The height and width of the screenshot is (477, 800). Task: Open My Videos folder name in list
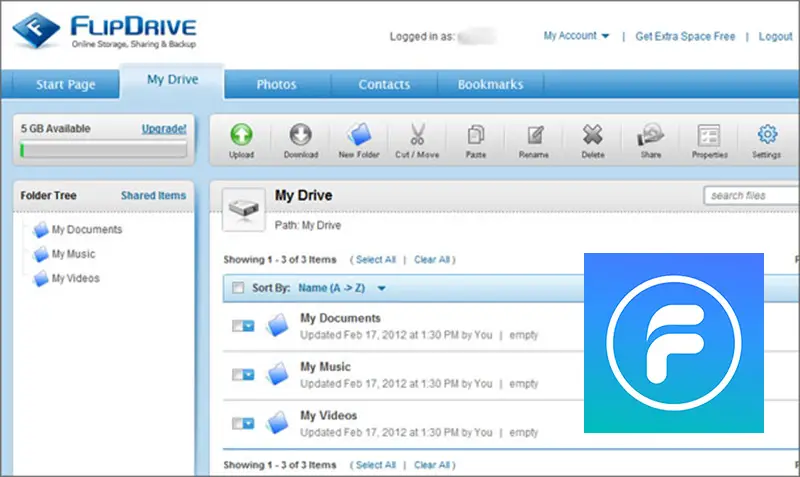click(x=328, y=416)
